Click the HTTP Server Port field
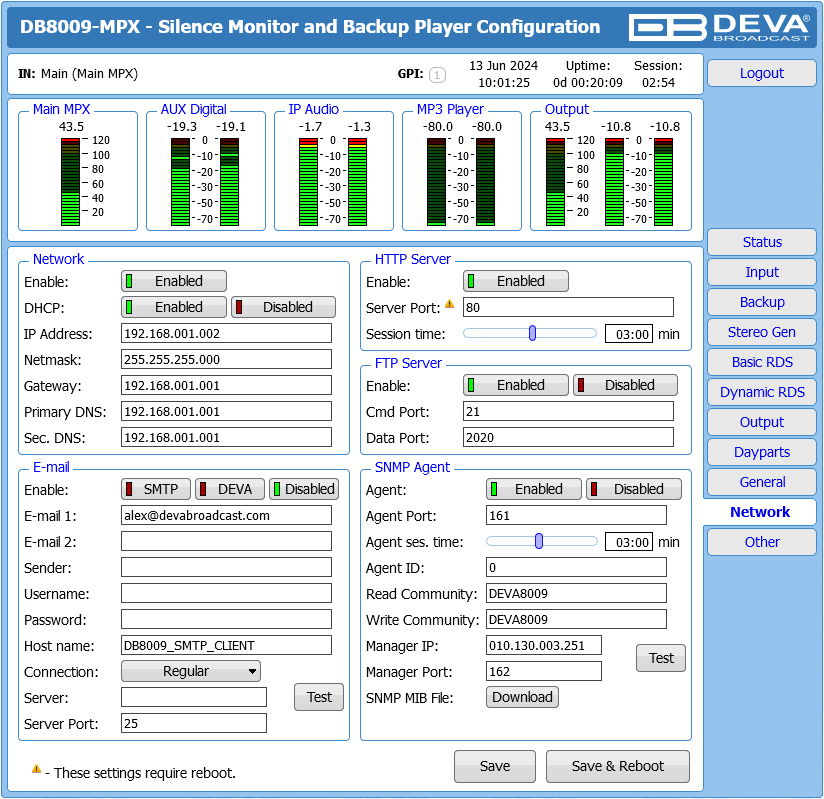The height and width of the screenshot is (799, 824). coord(568,308)
